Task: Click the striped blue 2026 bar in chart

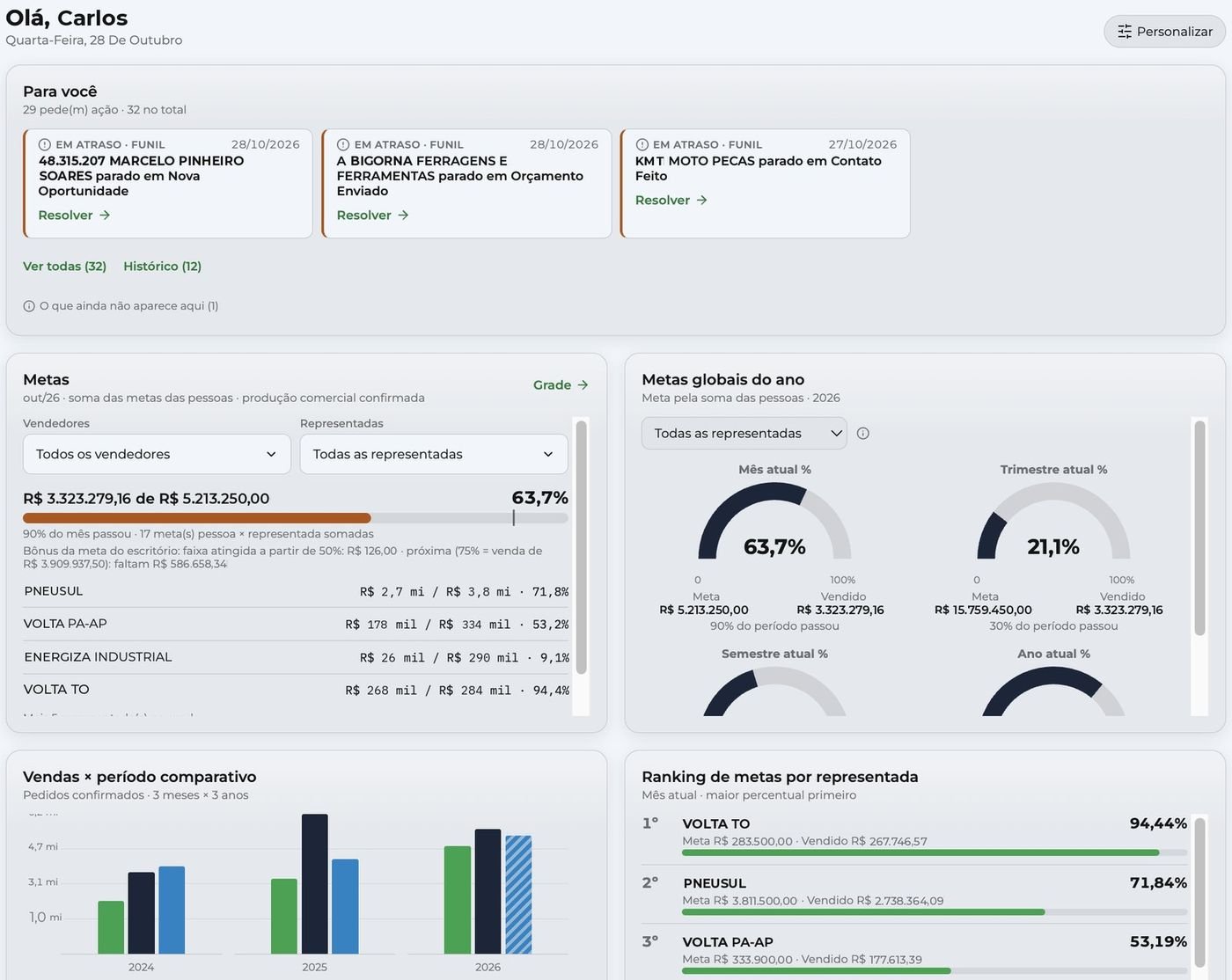Action: (x=518, y=895)
